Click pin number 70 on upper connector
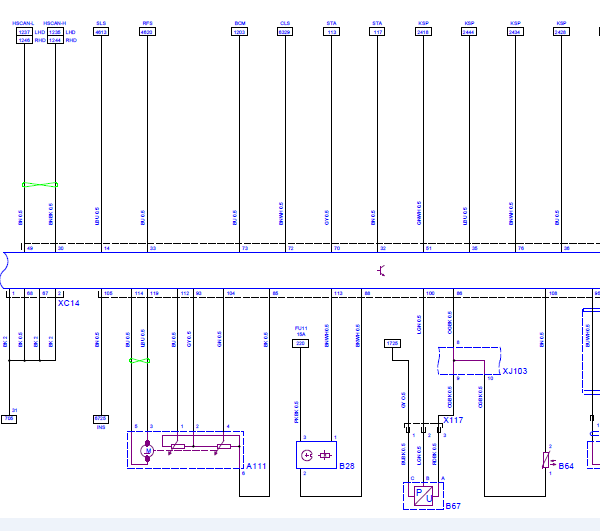This screenshot has width=600, height=531. [x=337, y=248]
